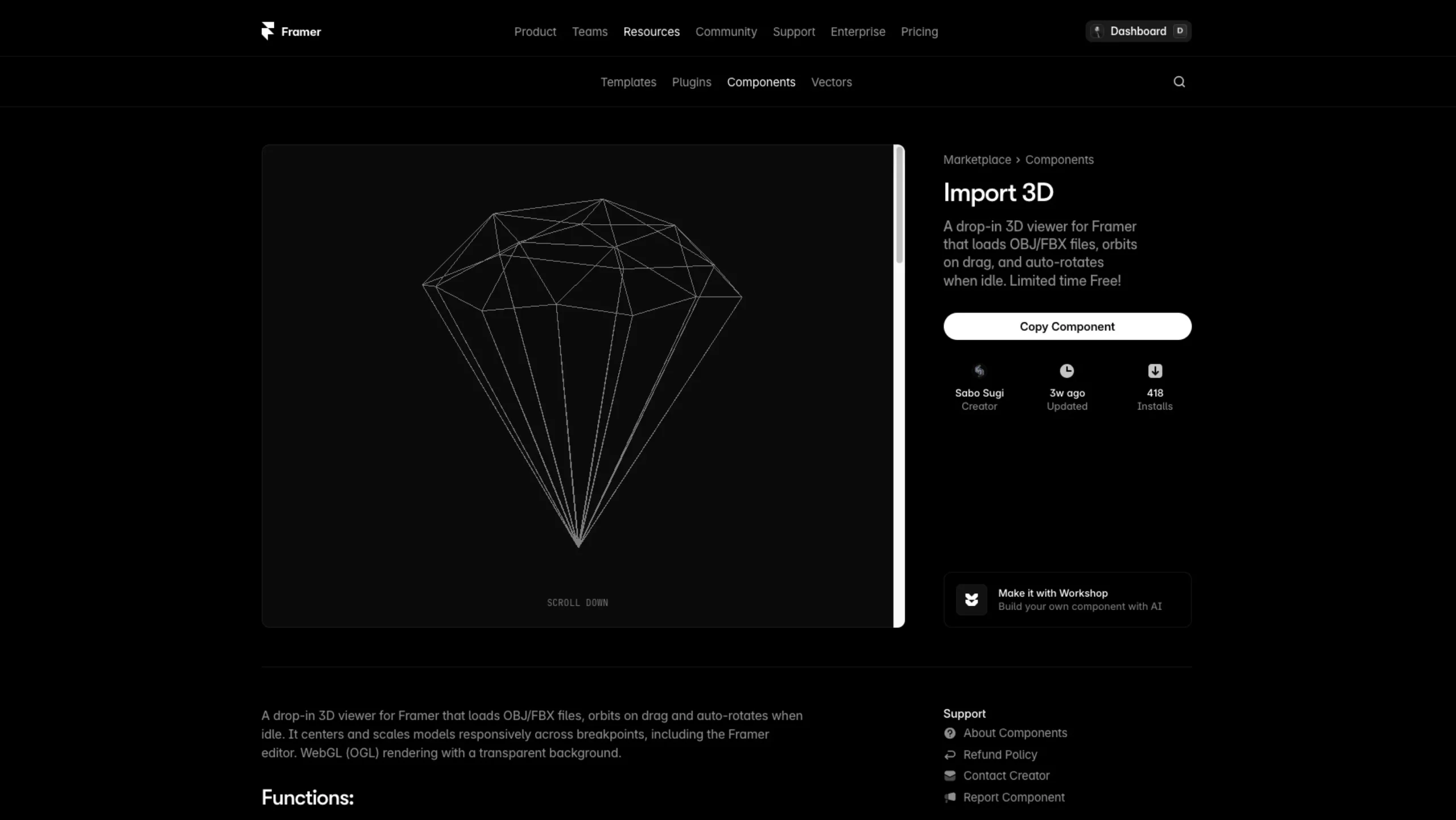Click the question mark icon beside About Components

(x=950, y=734)
